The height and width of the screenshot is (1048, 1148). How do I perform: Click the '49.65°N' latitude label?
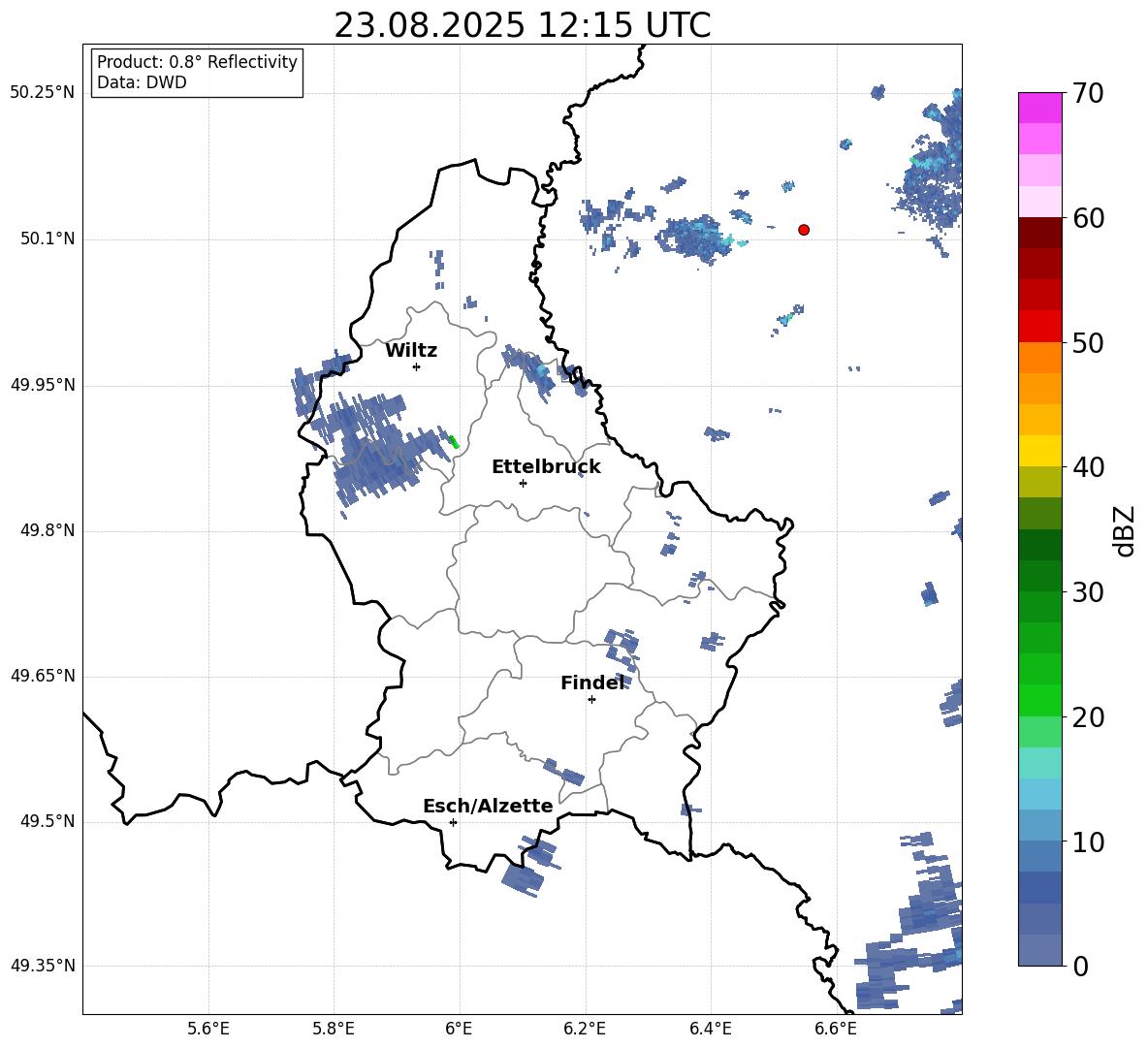[x=43, y=675]
